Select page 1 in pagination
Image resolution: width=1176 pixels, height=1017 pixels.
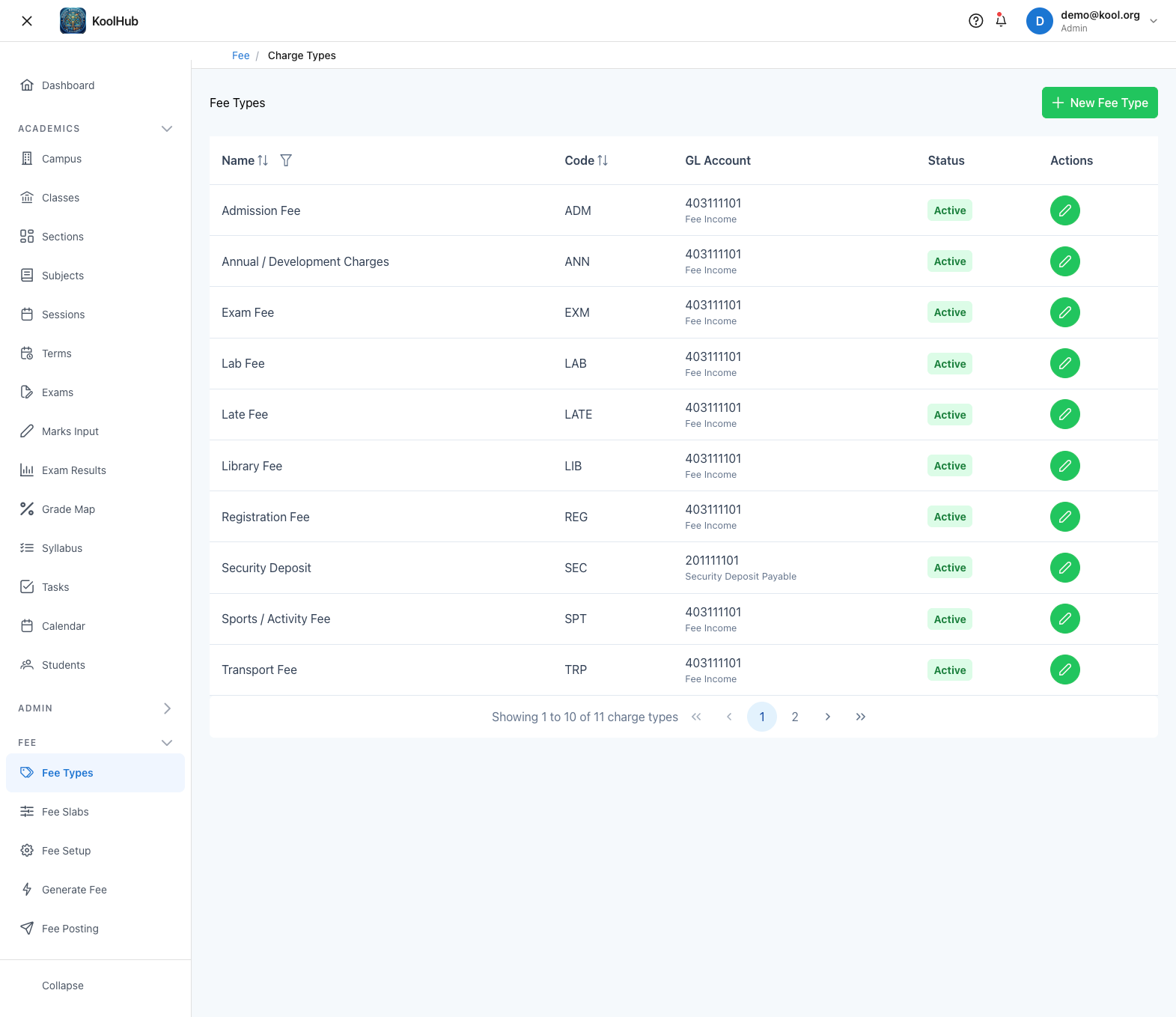pyautogui.click(x=762, y=717)
